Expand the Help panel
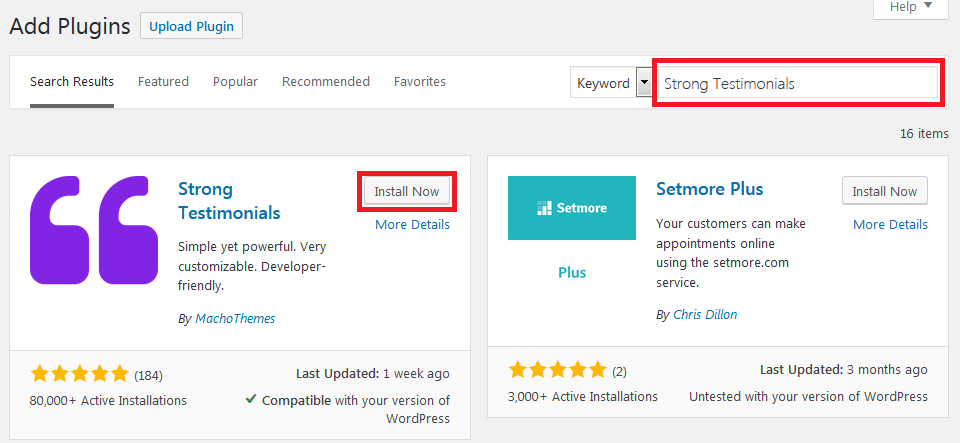This screenshot has height=443, width=960. point(910,7)
